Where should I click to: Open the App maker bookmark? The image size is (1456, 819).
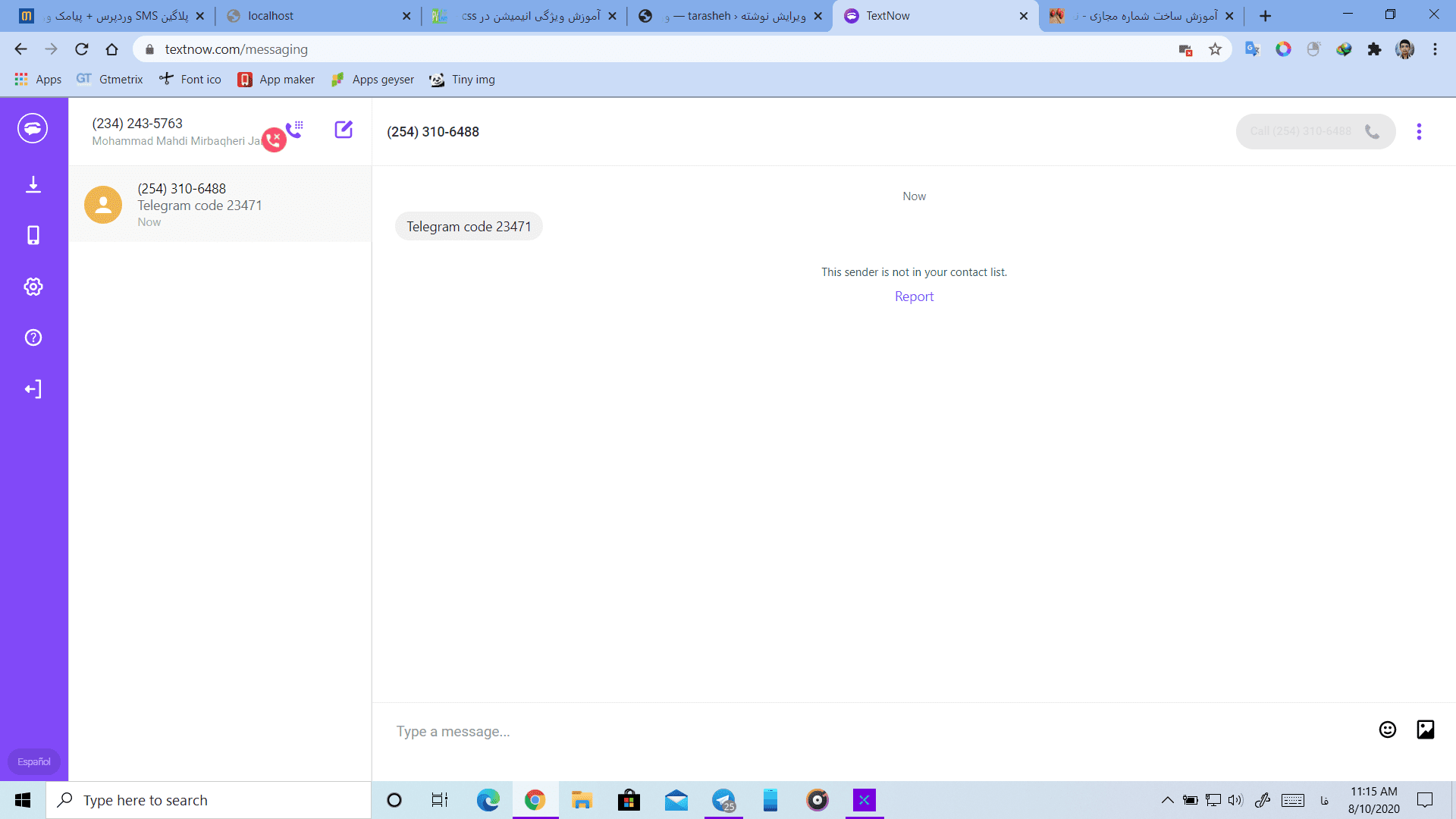(x=276, y=79)
